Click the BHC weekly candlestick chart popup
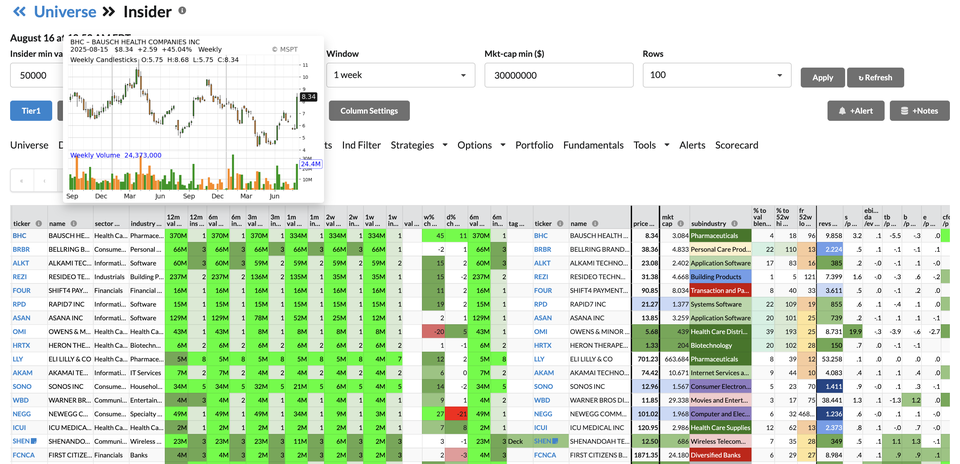 click(x=193, y=119)
